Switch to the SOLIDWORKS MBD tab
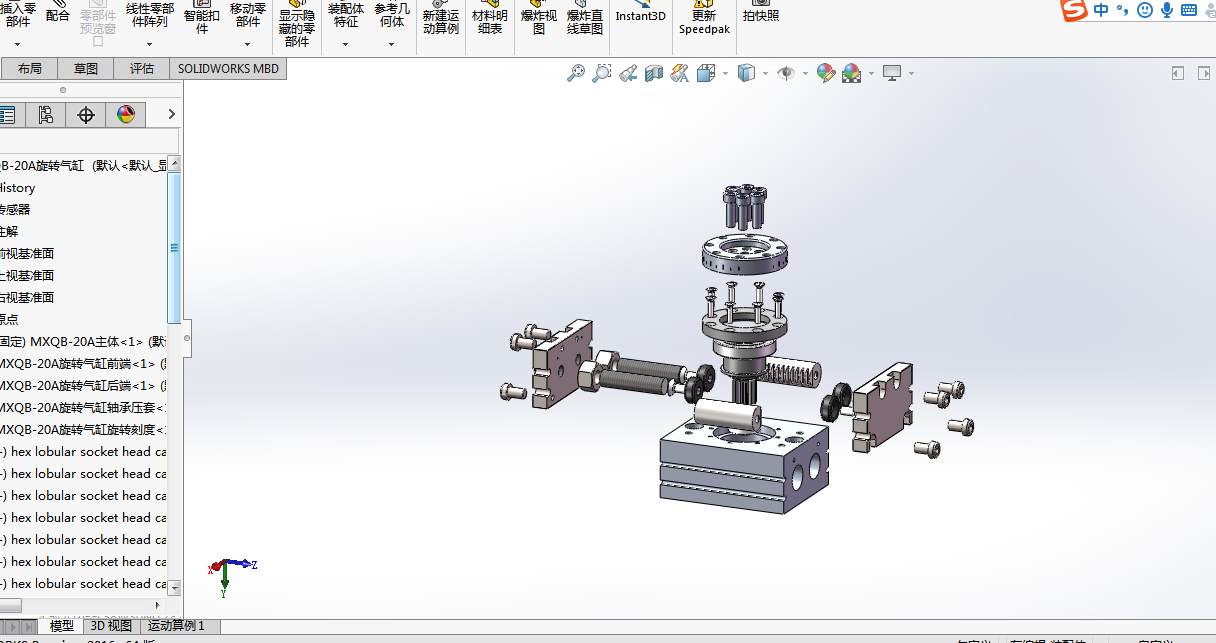The width and height of the screenshot is (1216, 643). click(x=228, y=69)
